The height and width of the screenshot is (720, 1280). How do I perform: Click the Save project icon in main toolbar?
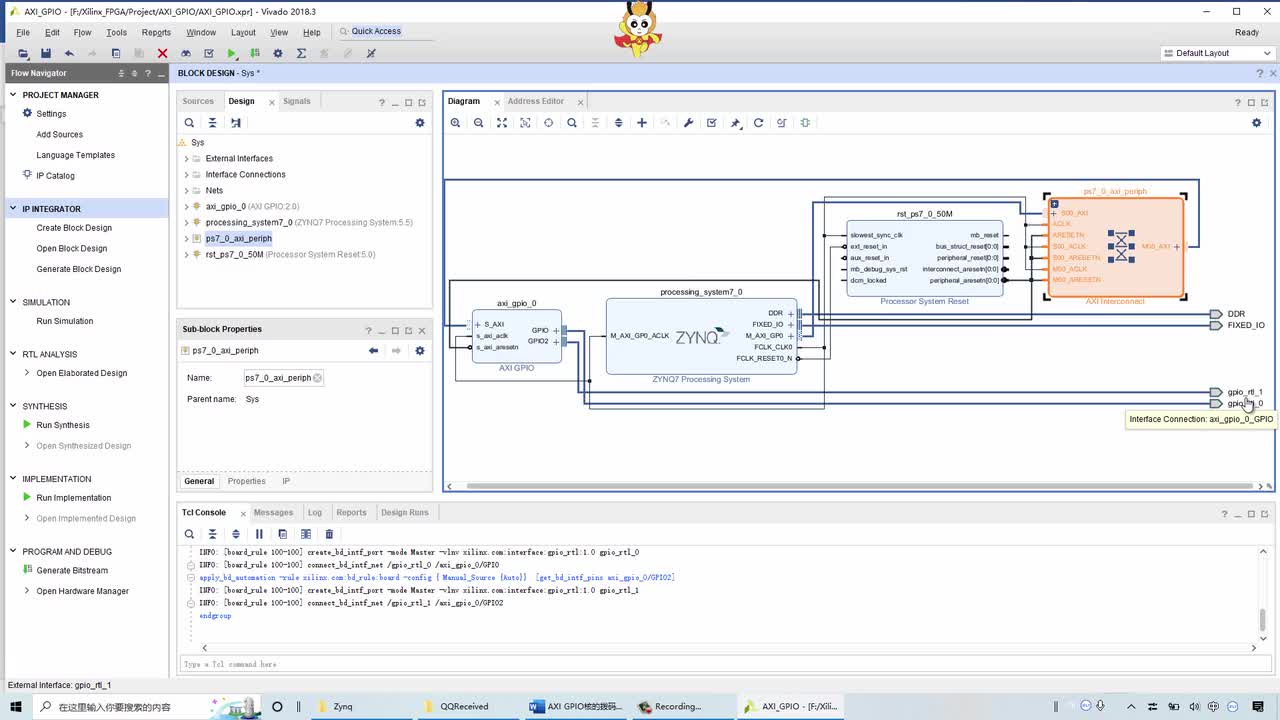[45, 53]
